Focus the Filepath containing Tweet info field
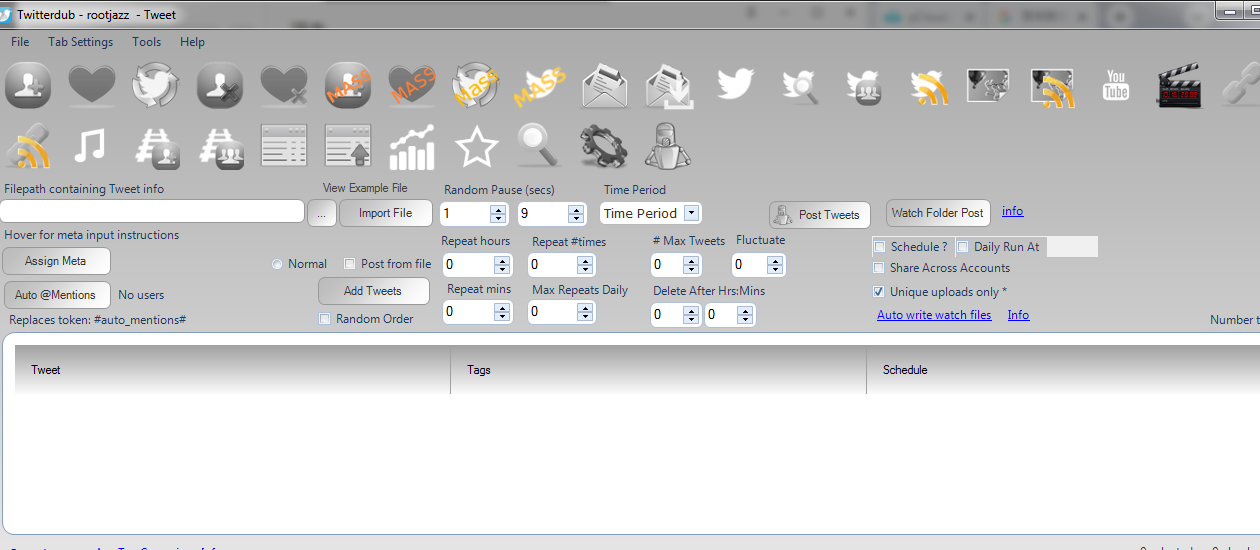Image resolution: width=1260 pixels, height=550 pixels. pyautogui.click(x=152, y=211)
